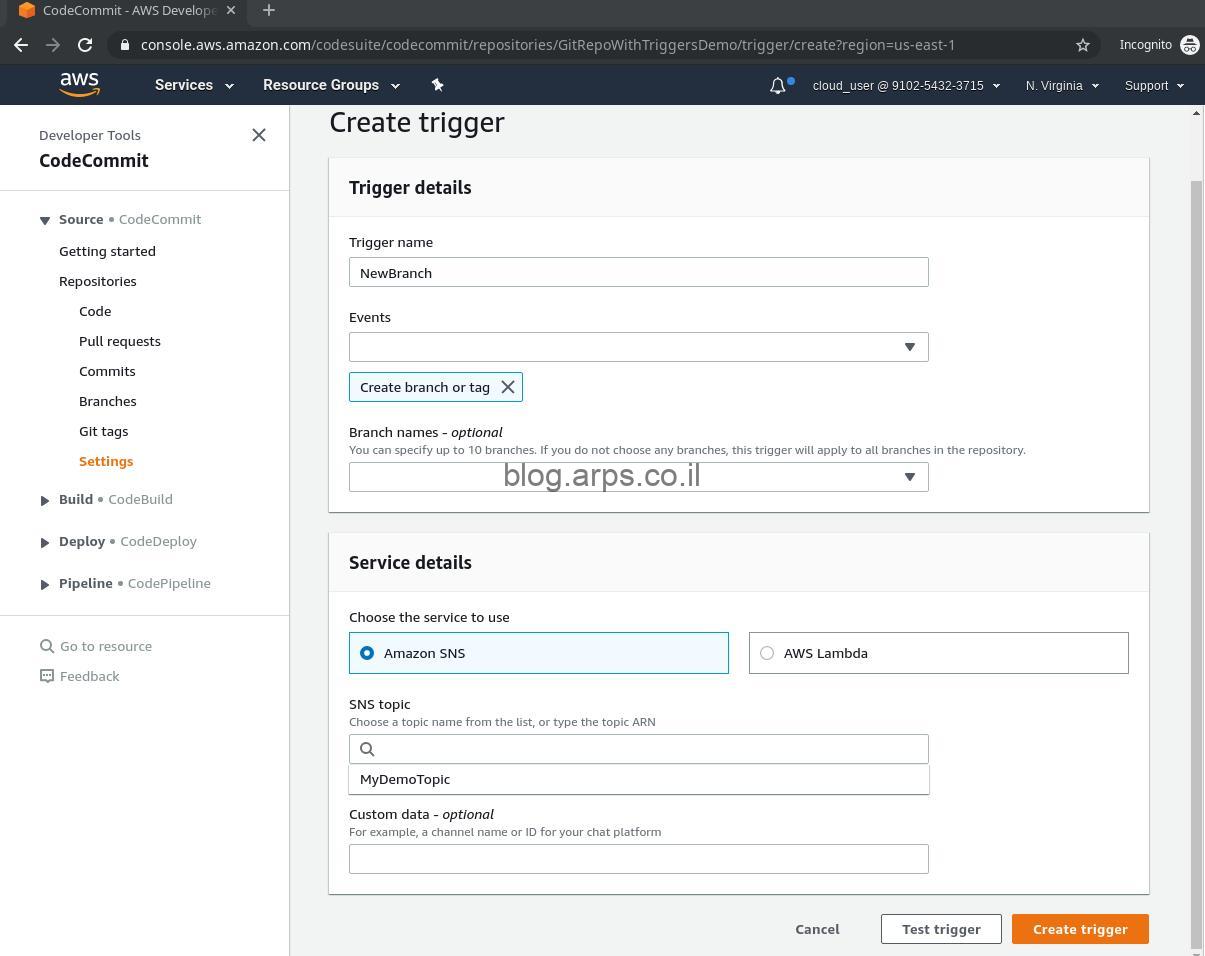1205x956 pixels.
Task: Open the Resource Groups dropdown
Action: [x=331, y=85]
